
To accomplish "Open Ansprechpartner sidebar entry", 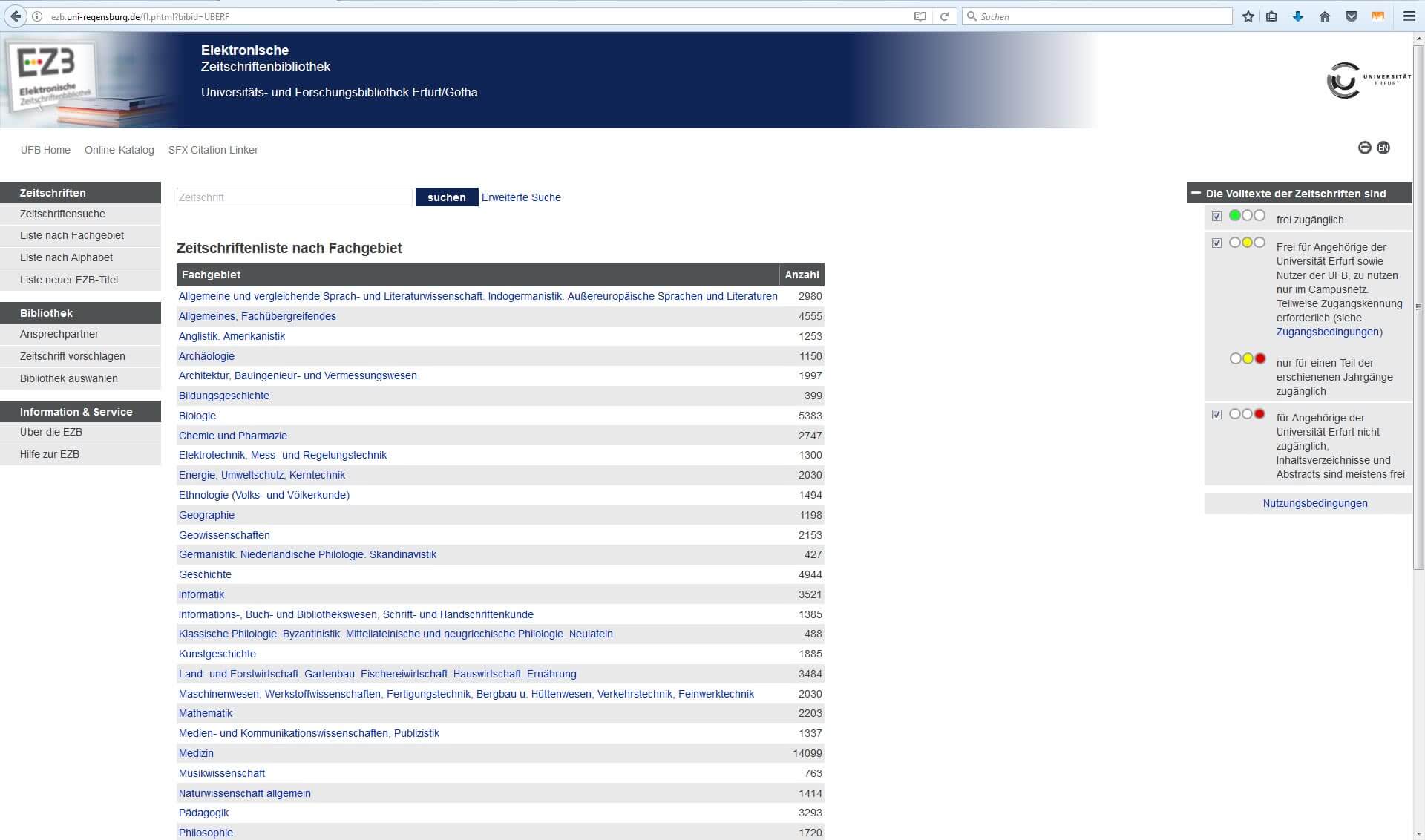I will click(80, 334).
